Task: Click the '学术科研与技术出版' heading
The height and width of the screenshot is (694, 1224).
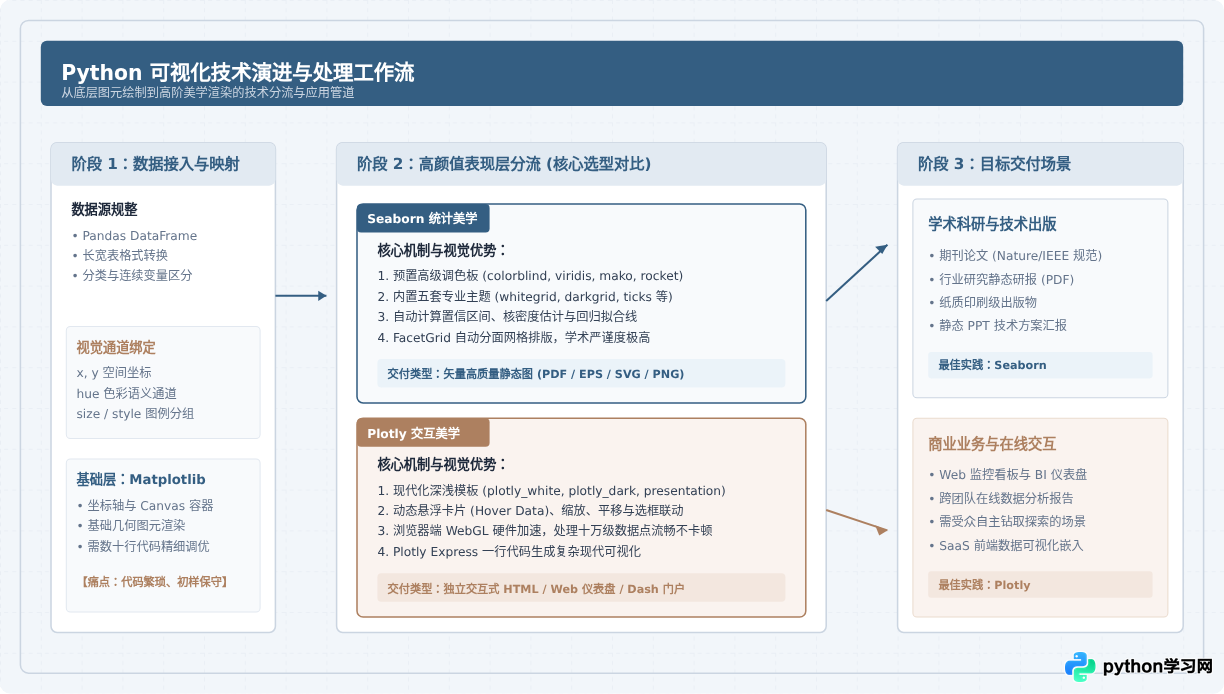Action: click(992, 224)
